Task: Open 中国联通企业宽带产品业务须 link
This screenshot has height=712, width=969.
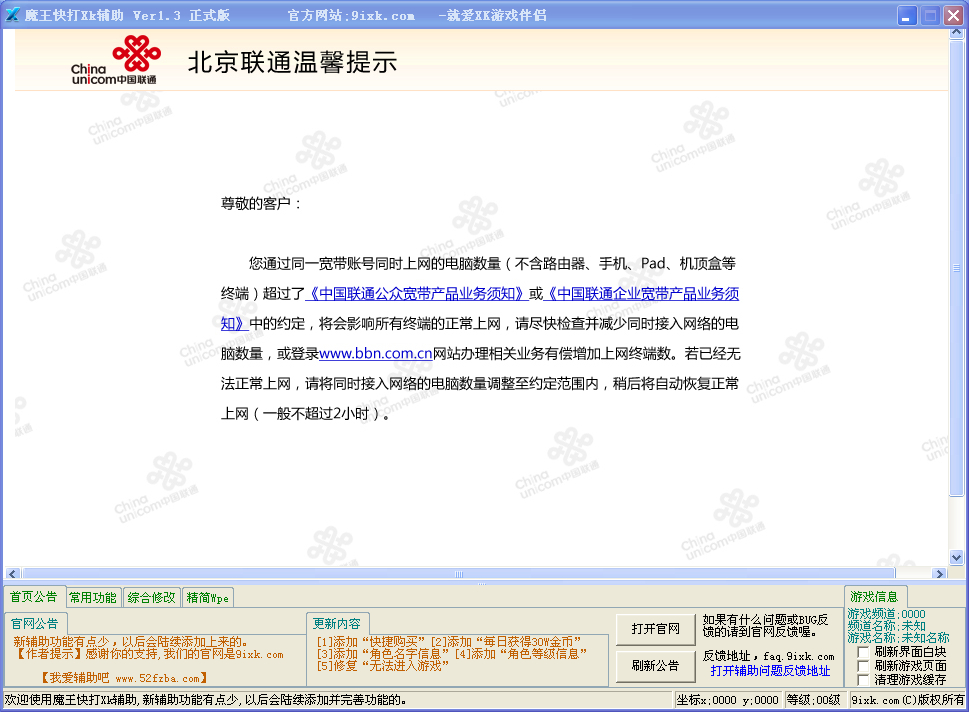Action: point(641,294)
